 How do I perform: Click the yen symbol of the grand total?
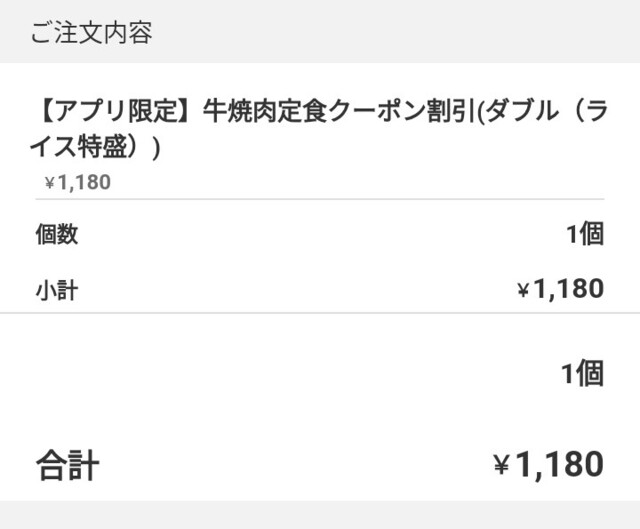pos(502,465)
